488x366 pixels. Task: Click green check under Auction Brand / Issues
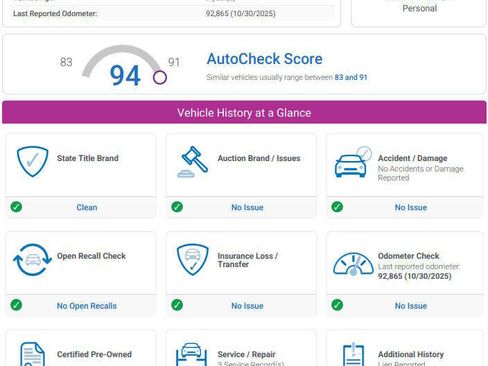pos(177,207)
